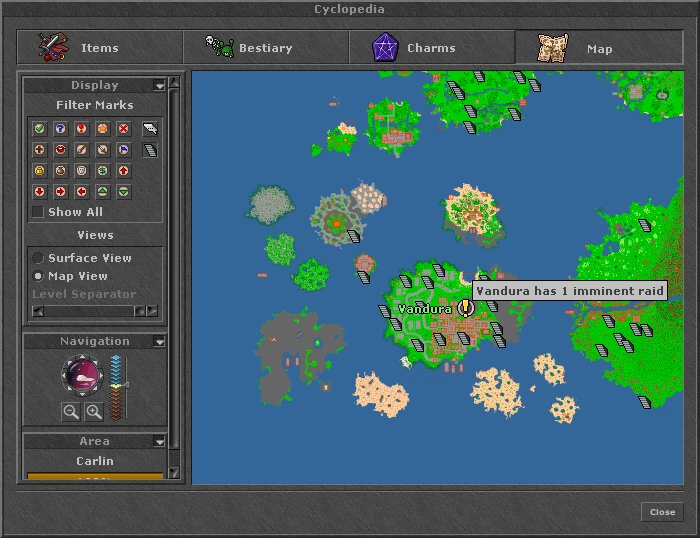Click sidebar scrollbar down arrow
The width and height of the screenshot is (700, 538).
[174, 472]
